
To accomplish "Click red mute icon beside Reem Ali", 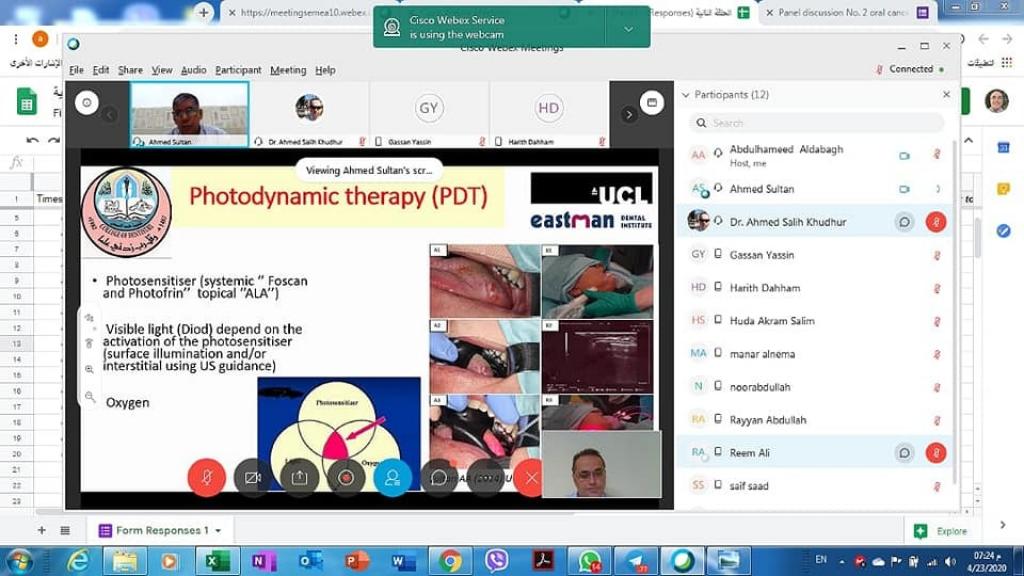I will coord(936,453).
